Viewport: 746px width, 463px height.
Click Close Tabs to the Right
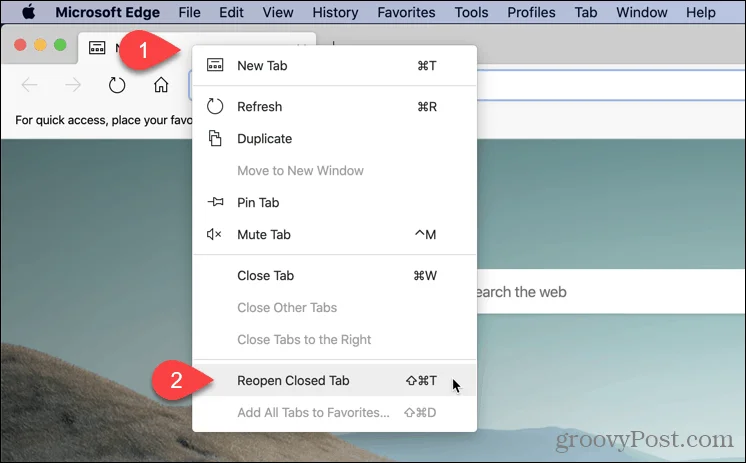(x=334, y=339)
